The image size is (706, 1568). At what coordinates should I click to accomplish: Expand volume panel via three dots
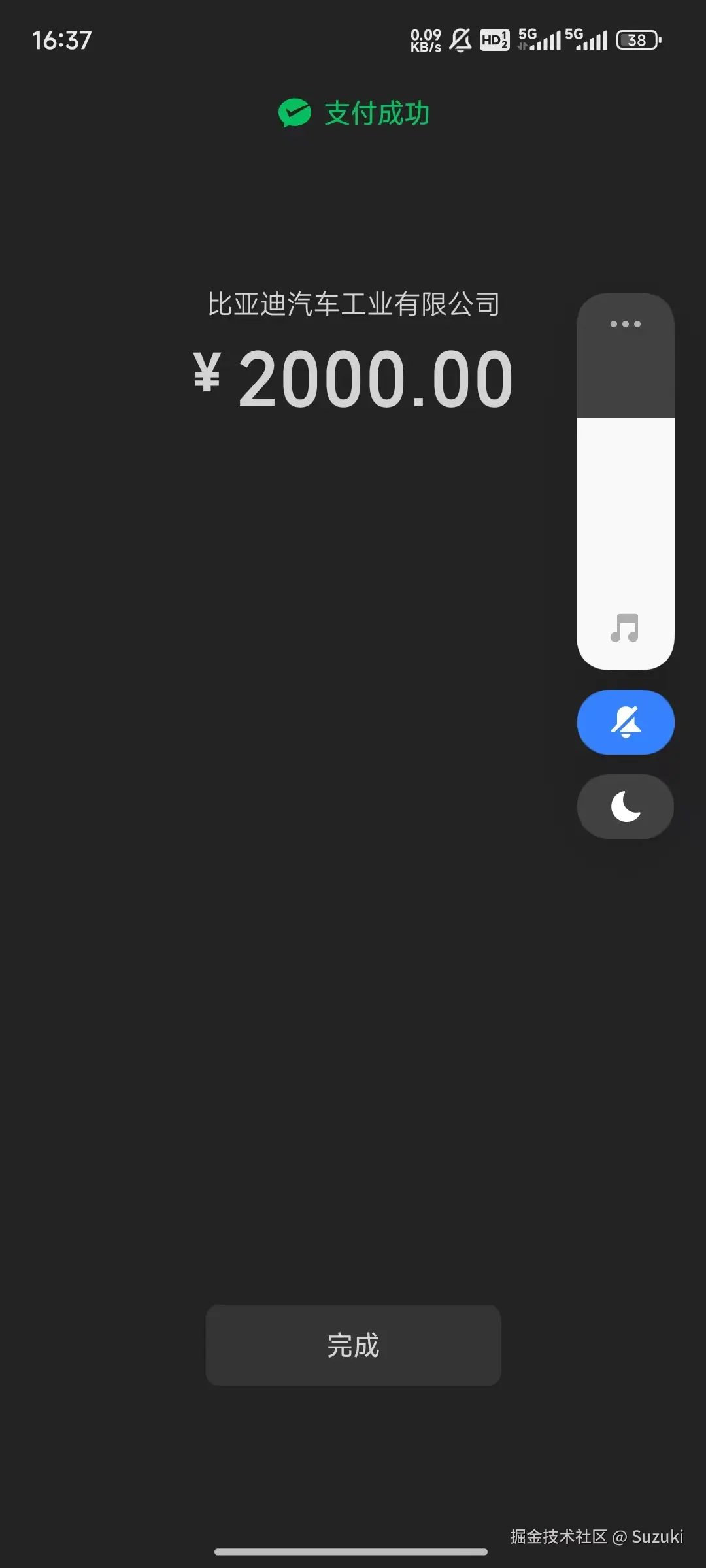click(x=626, y=324)
